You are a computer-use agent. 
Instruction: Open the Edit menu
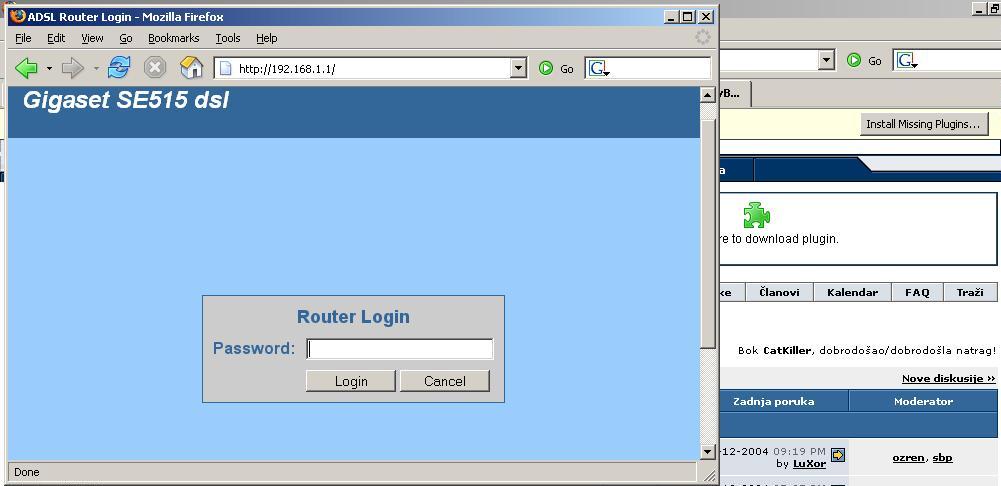click(56, 38)
